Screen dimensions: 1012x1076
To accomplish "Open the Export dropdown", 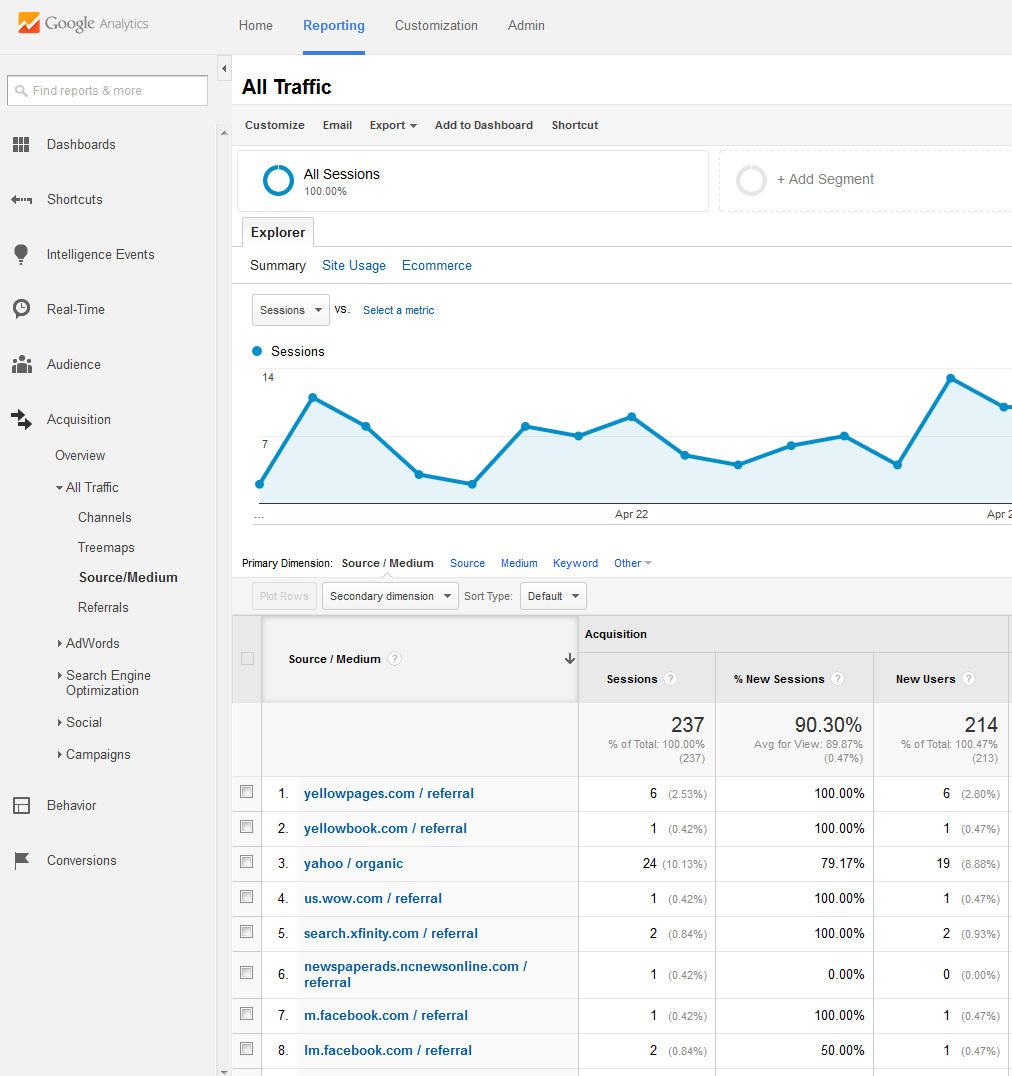I will 393,126.
